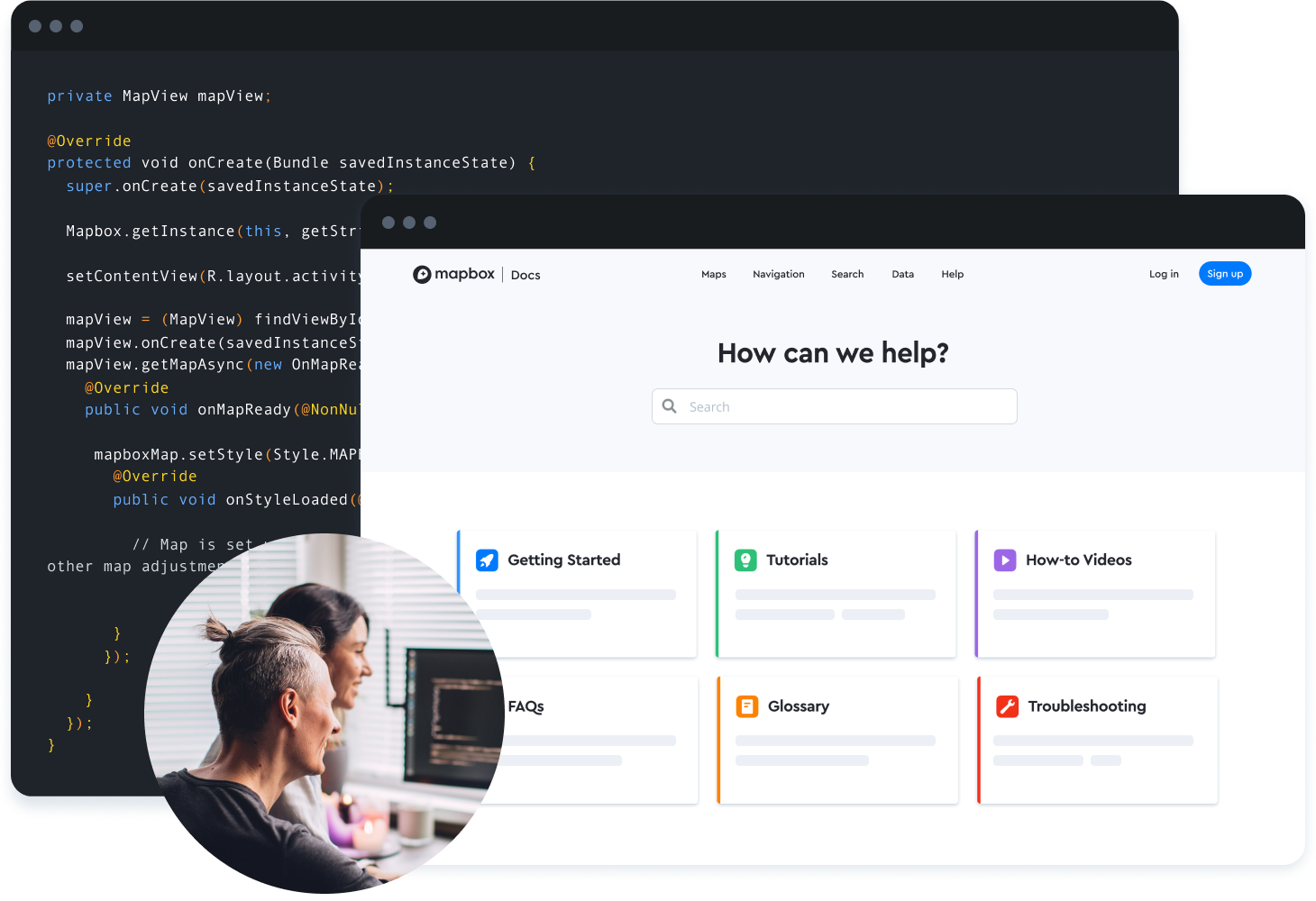The width and height of the screenshot is (1316, 901).
Task: Open the Getting Started card
Action: pyautogui.click(x=577, y=594)
